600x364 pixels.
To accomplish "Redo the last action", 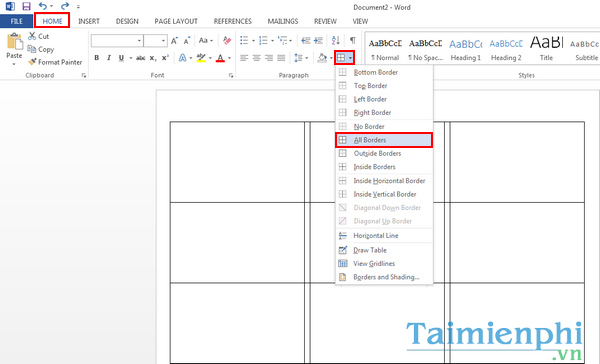I will pos(65,6).
